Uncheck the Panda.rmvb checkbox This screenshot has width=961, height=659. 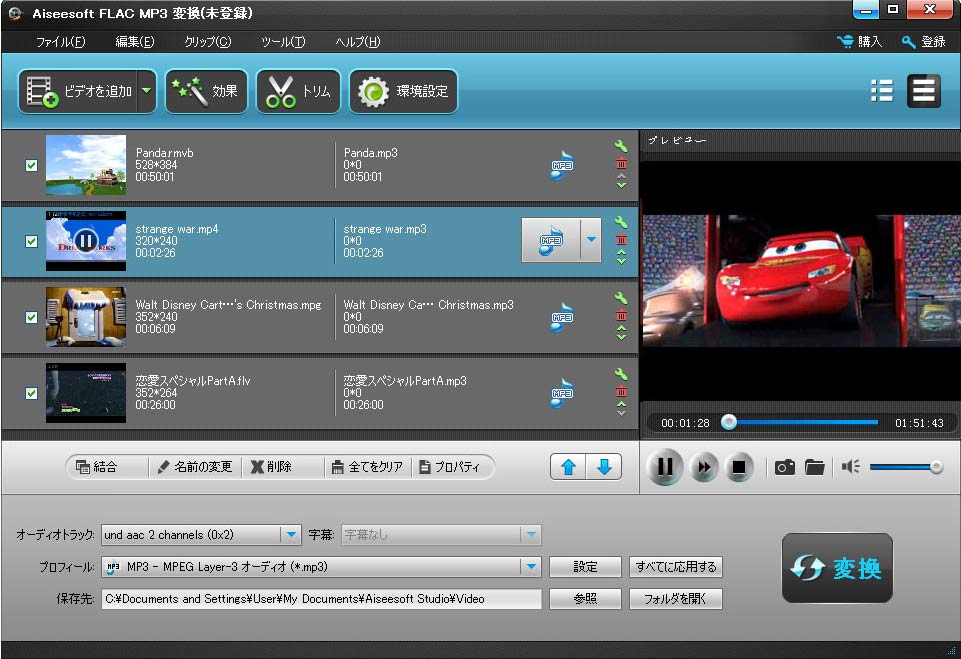[31, 165]
